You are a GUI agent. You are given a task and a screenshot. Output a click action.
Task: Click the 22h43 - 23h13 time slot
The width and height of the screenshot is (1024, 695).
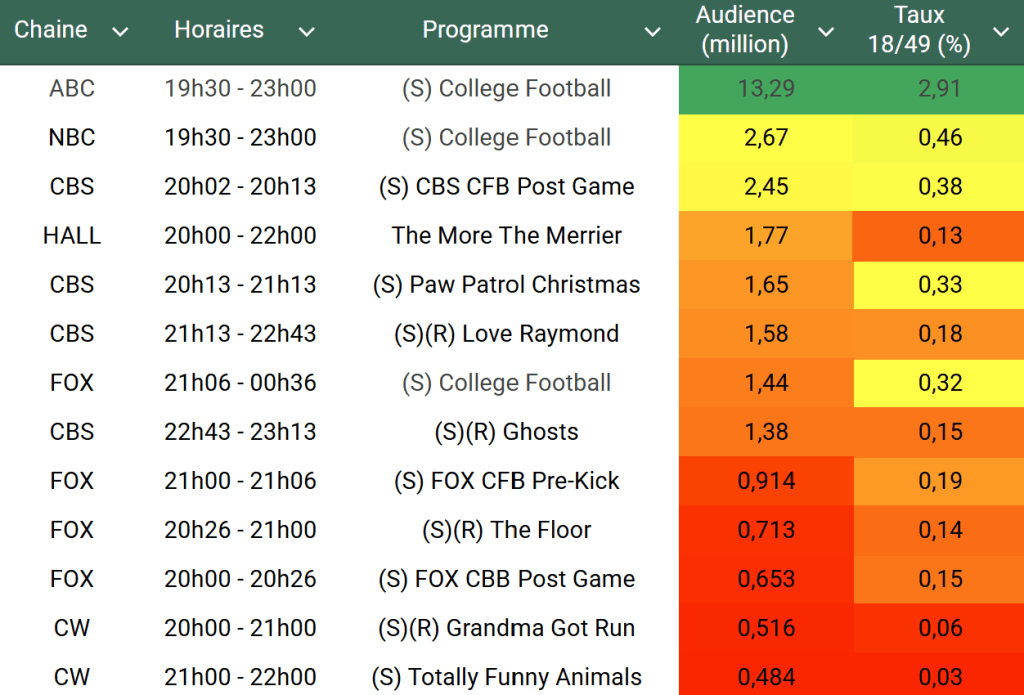pyautogui.click(x=240, y=432)
